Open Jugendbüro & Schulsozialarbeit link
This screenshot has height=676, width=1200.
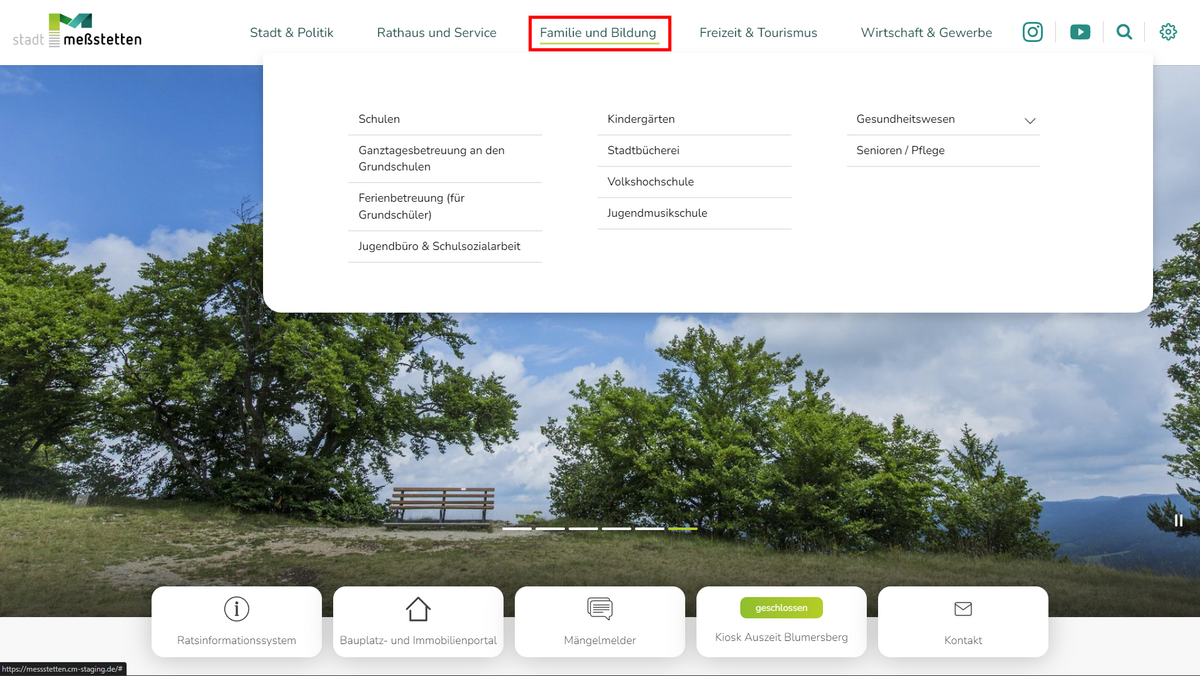[x=445, y=246]
